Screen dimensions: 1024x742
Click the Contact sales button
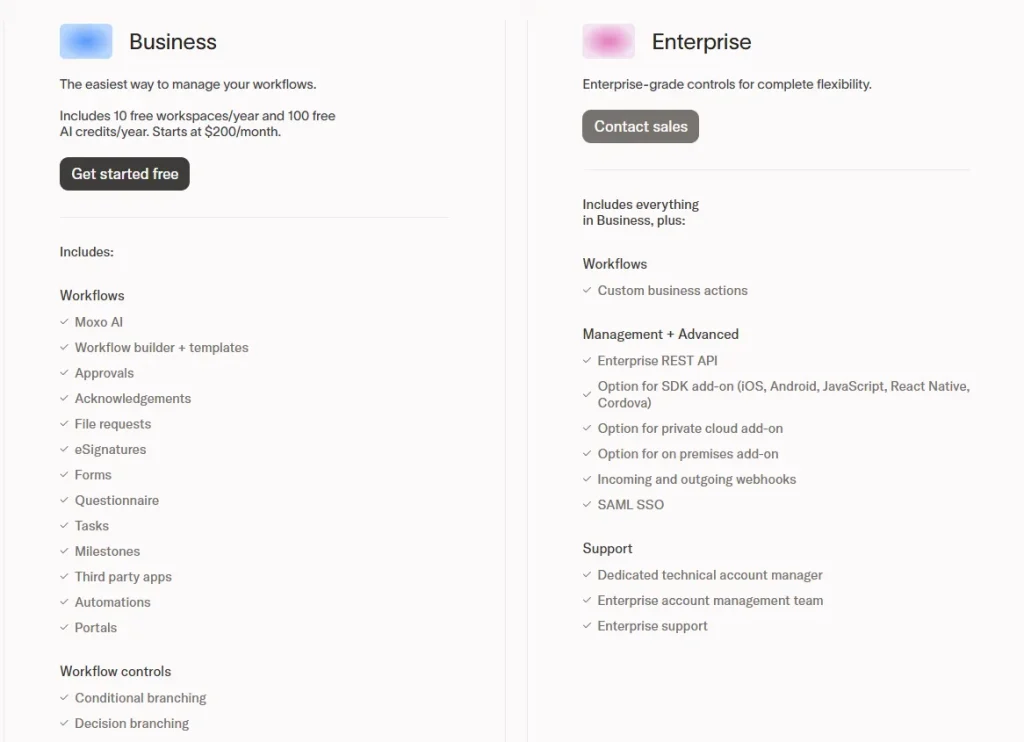pyautogui.click(x=640, y=126)
